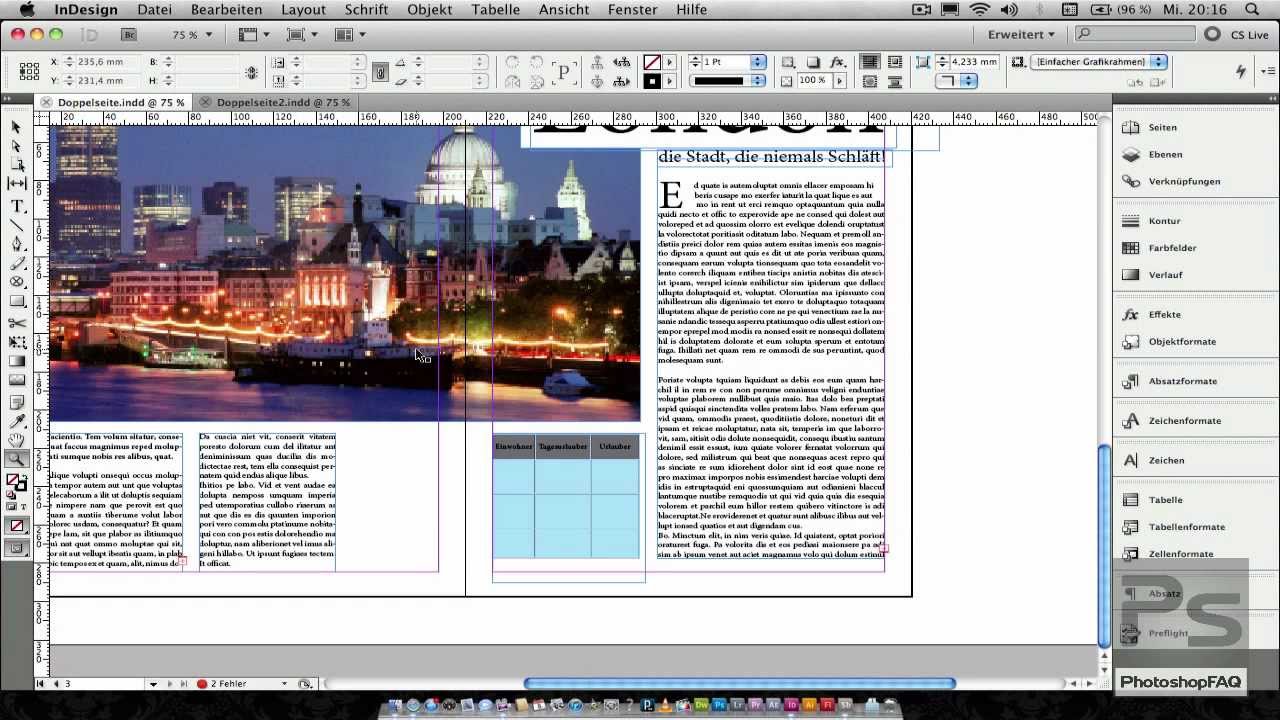
Task: Select the Zoom magnifier tool
Action: pos(16,459)
